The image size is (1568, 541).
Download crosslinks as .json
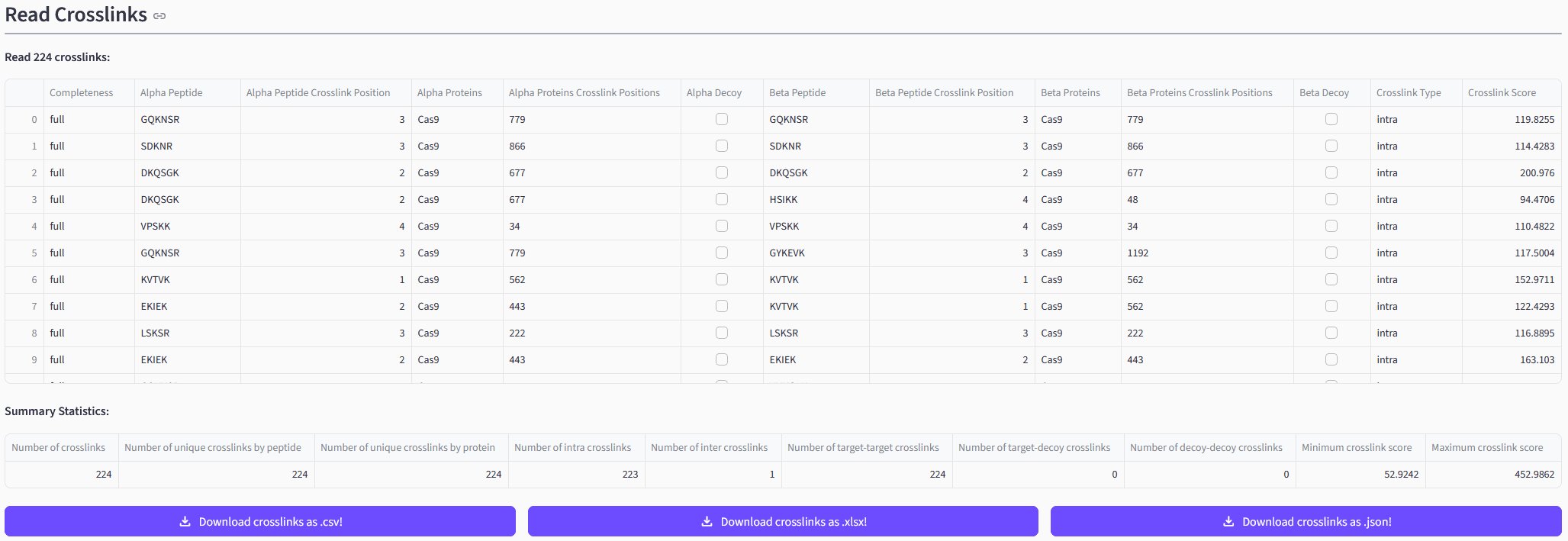coord(1306,522)
